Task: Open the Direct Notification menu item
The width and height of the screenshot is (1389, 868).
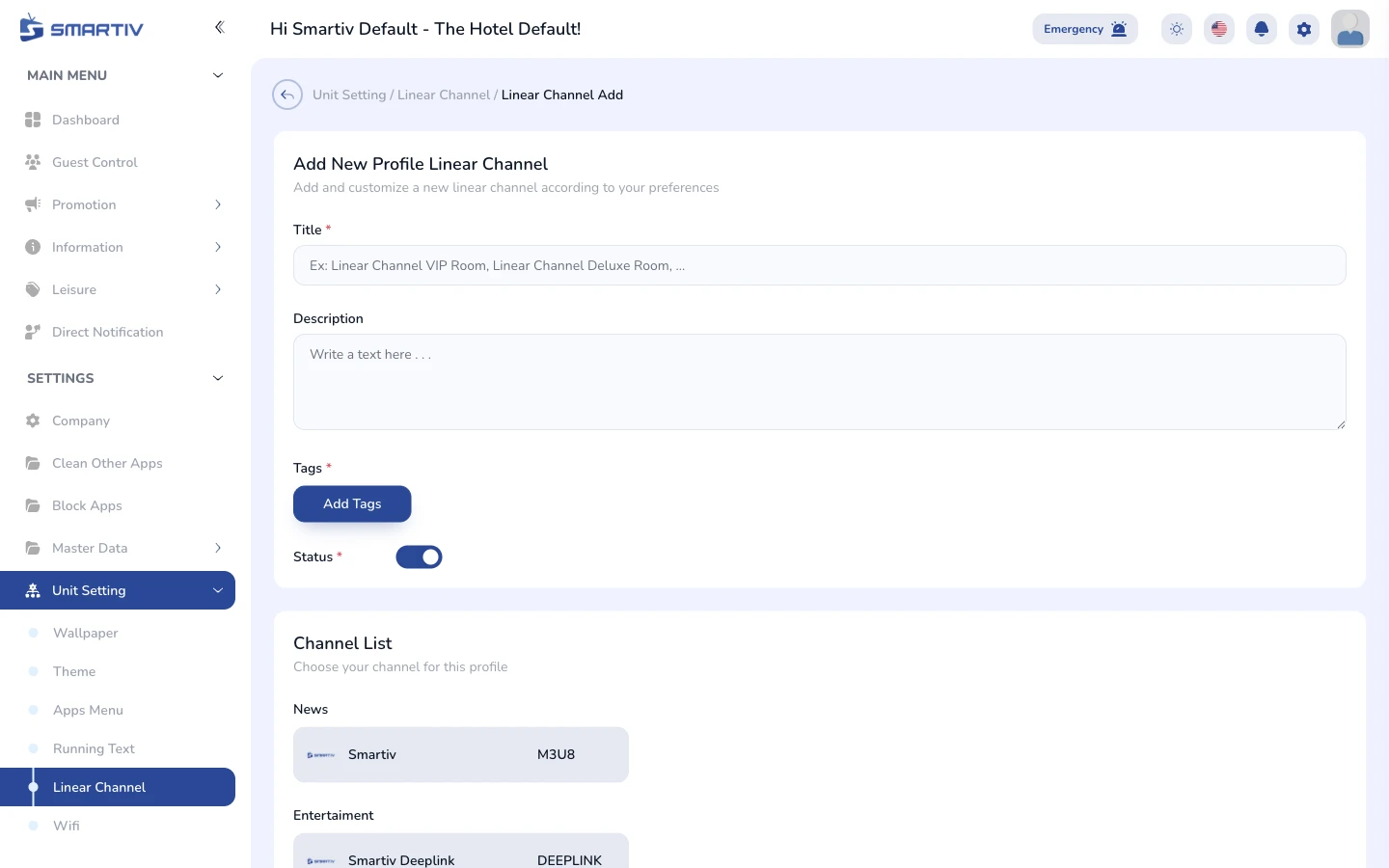Action: pyautogui.click(x=118, y=332)
